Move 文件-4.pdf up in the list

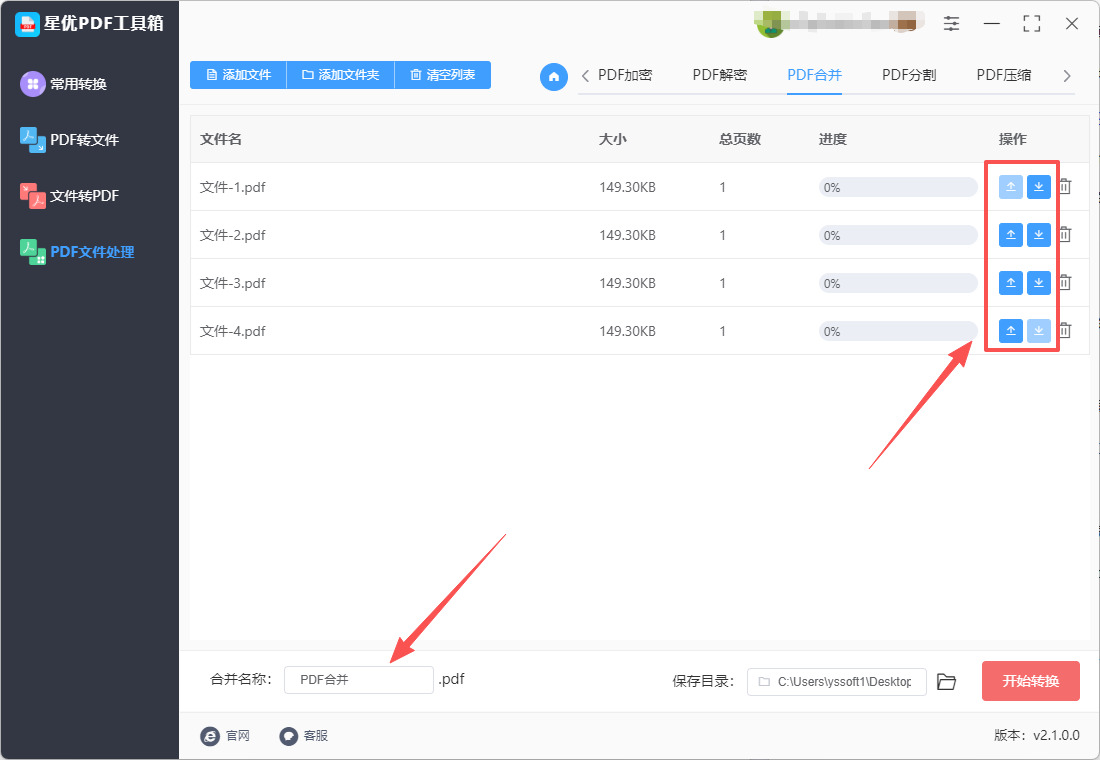[1010, 331]
